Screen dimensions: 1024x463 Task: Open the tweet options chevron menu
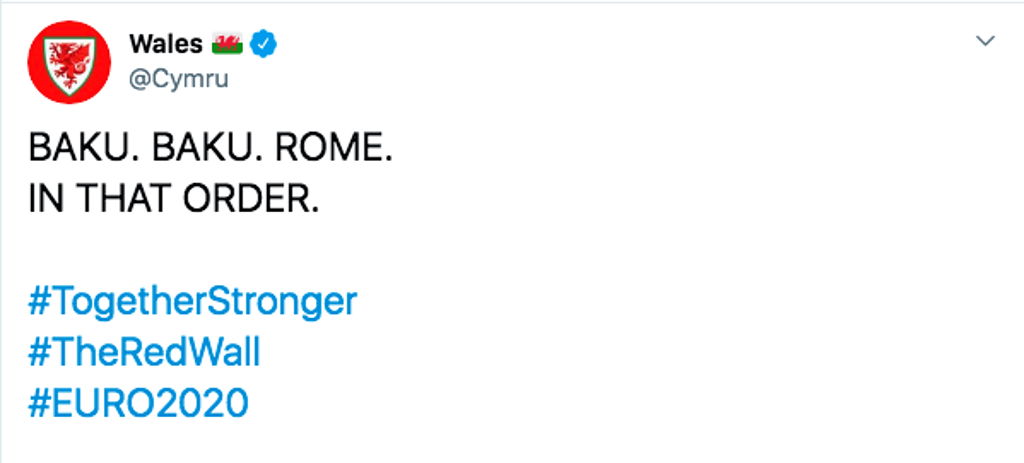tap(985, 41)
